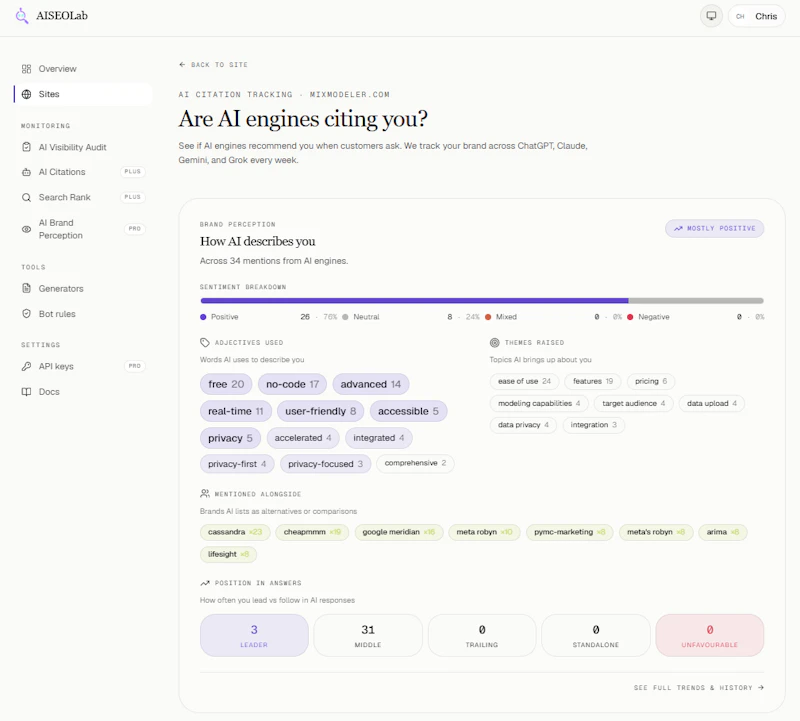800x721 pixels.
Task: Click the 'comprehensive 2' chip
Action: 415,463
